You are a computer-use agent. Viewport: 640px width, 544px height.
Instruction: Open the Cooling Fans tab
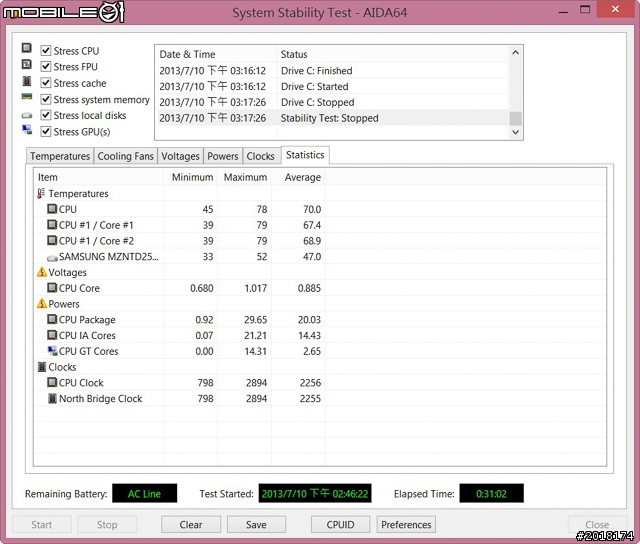click(x=125, y=156)
